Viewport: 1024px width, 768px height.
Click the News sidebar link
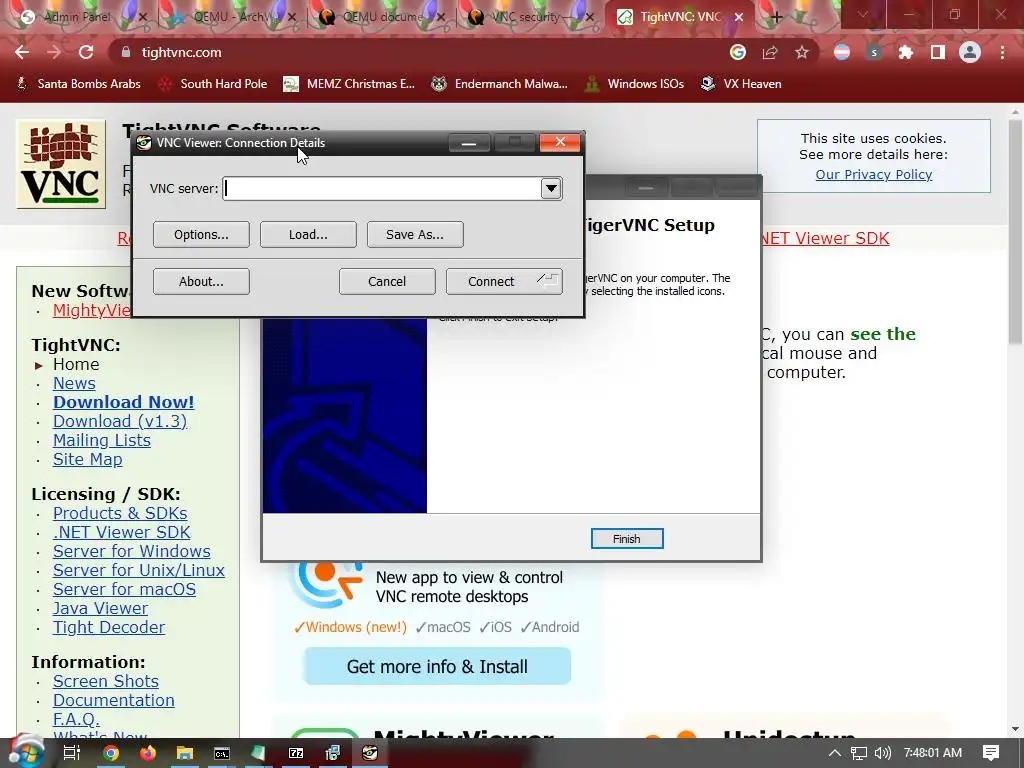(74, 383)
